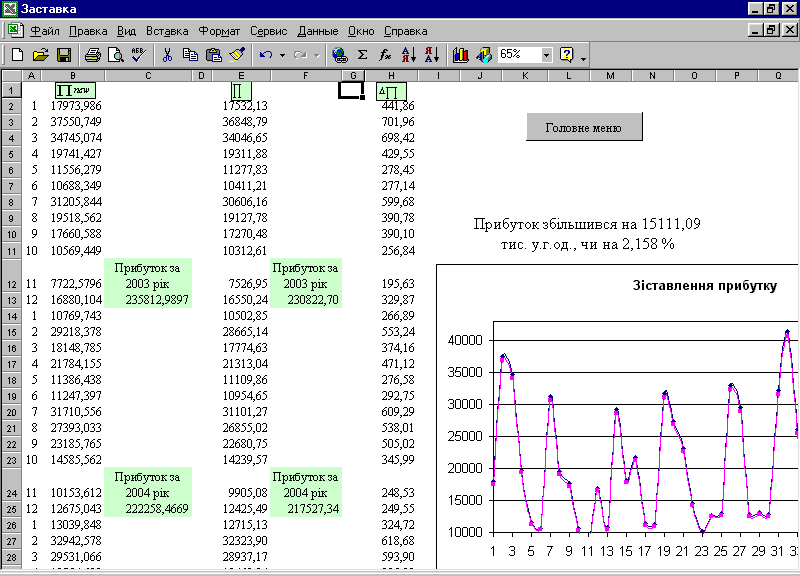Click the Cut scissors icon
800x576 pixels.
point(167,55)
